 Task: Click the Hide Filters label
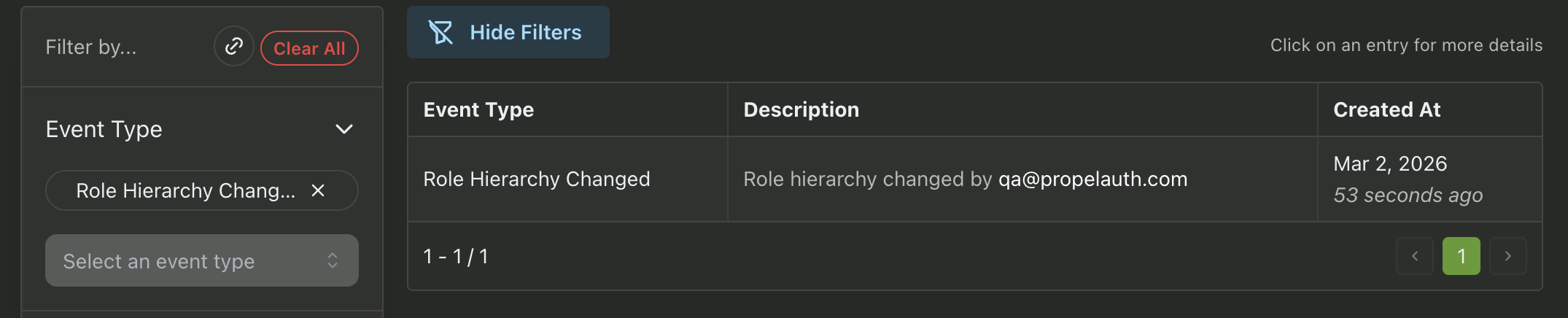525,32
